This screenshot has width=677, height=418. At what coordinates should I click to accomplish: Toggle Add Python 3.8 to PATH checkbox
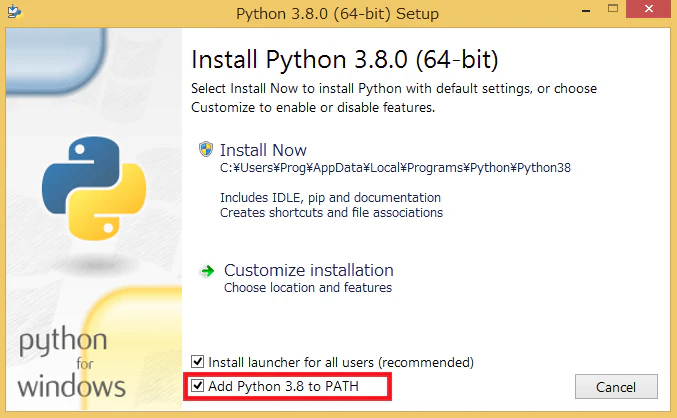click(197, 385)
